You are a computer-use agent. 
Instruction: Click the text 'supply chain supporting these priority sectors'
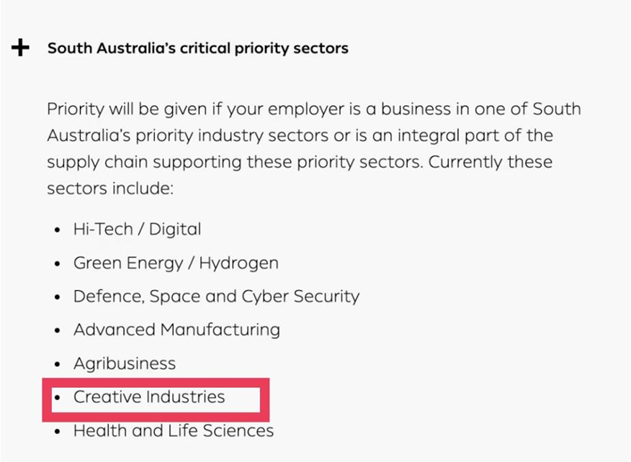point(233,162)
